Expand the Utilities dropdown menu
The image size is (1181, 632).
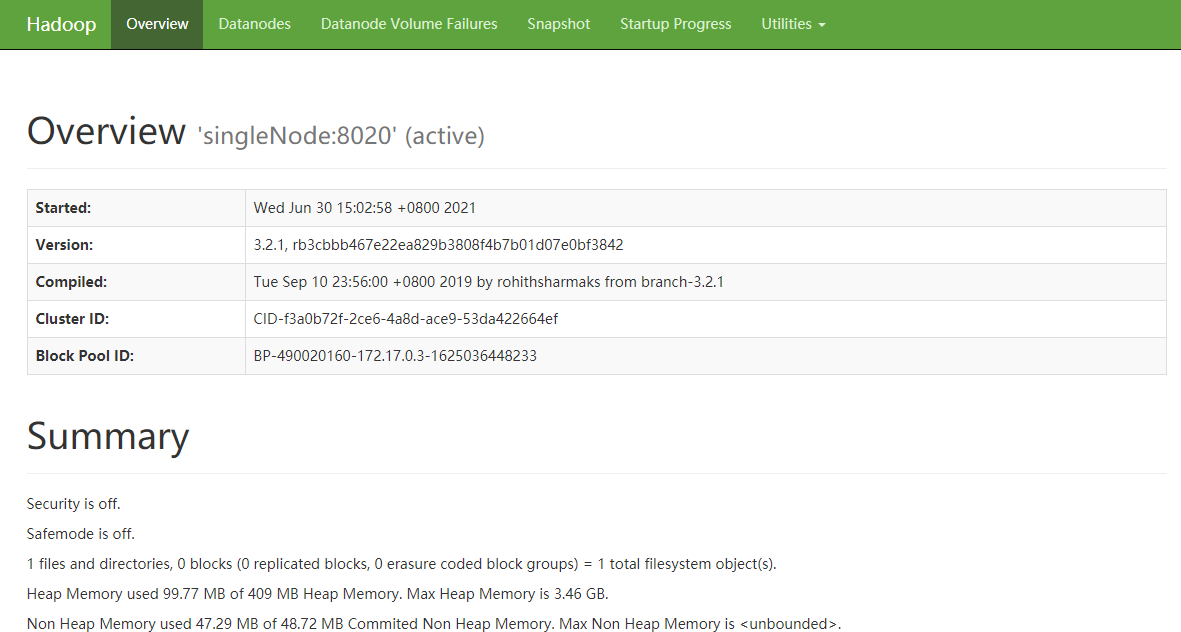click(x=793, y=24)
